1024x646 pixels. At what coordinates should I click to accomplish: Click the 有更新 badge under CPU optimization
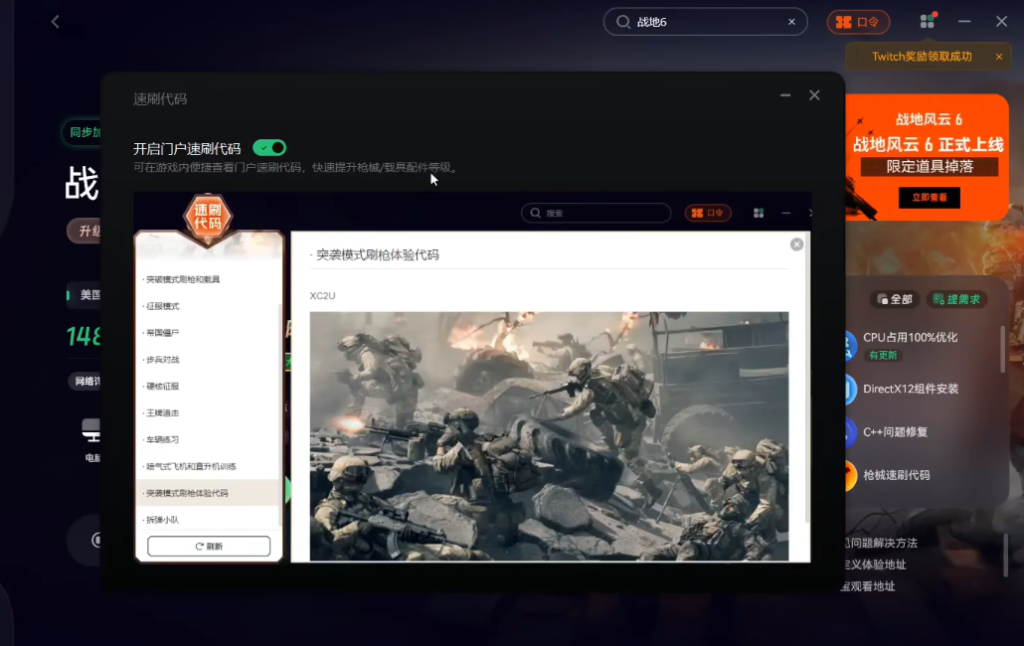point(881,355)
